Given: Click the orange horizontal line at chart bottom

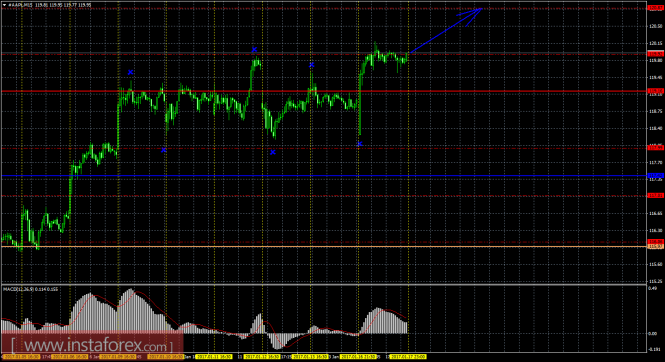Looking at the screenshot, I should (324, 246).
